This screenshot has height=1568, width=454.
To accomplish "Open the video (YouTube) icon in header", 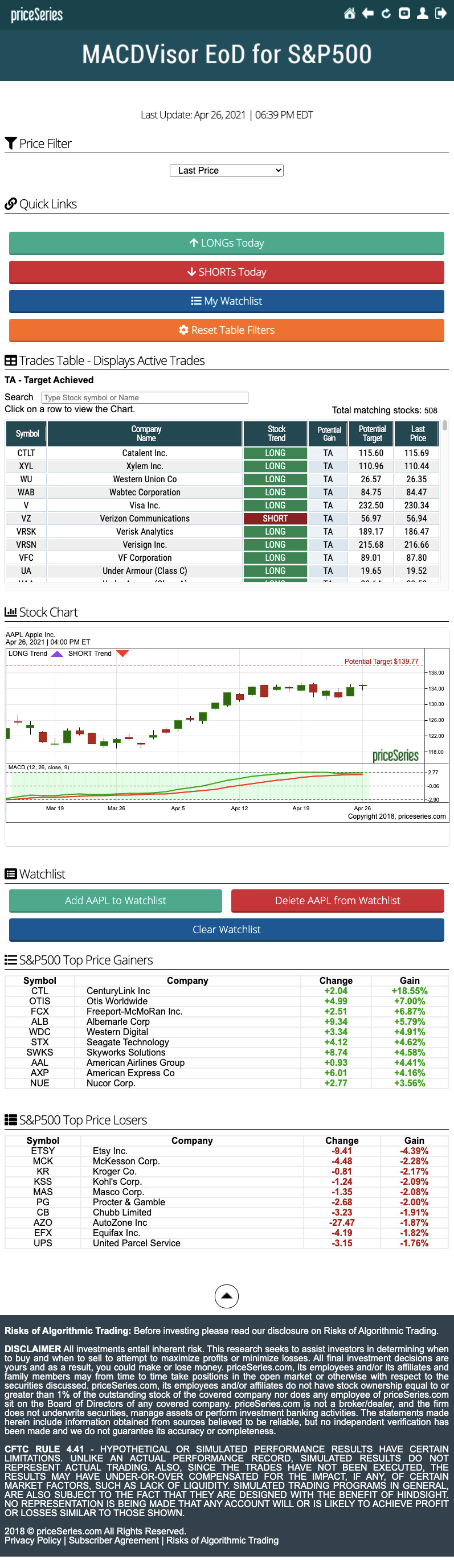I will click(404, 14).
